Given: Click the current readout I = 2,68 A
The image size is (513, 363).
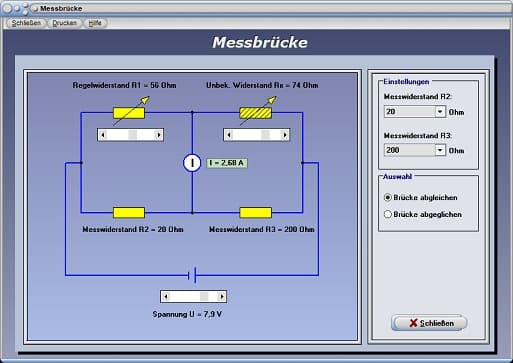Looking at the screenshot, I should point(227,163).
